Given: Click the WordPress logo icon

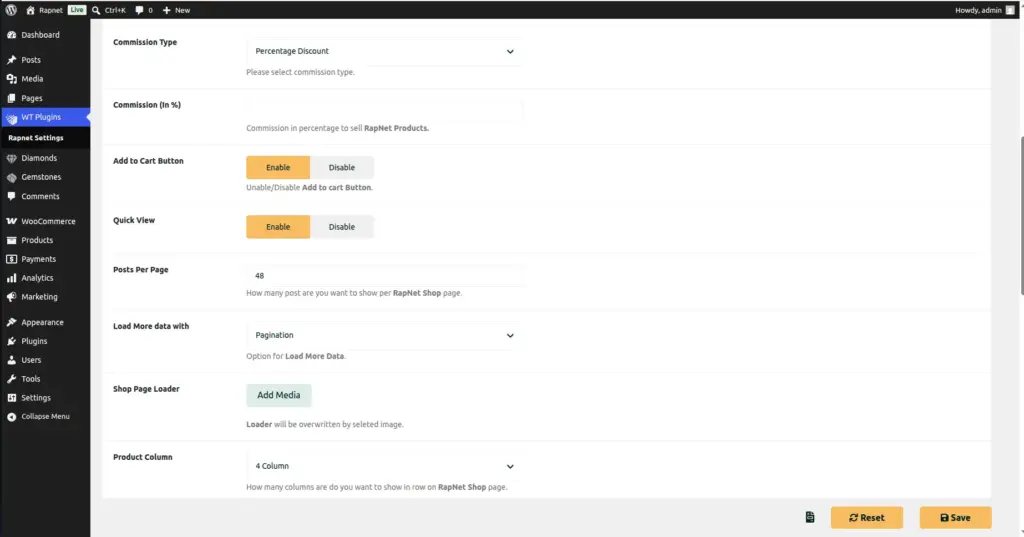Looking at the screenshot, I should [x=11, y=10].
